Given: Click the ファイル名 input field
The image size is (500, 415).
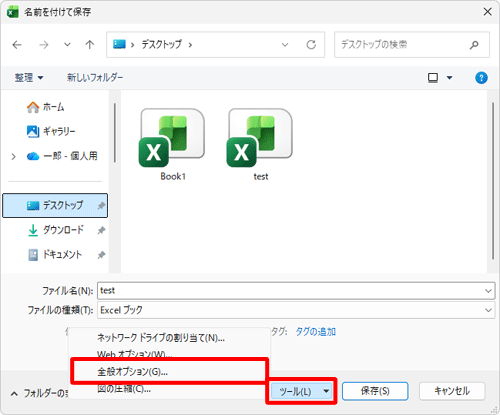Looking at the screenshot, I should pyautogui.click(x=296, y=291).
